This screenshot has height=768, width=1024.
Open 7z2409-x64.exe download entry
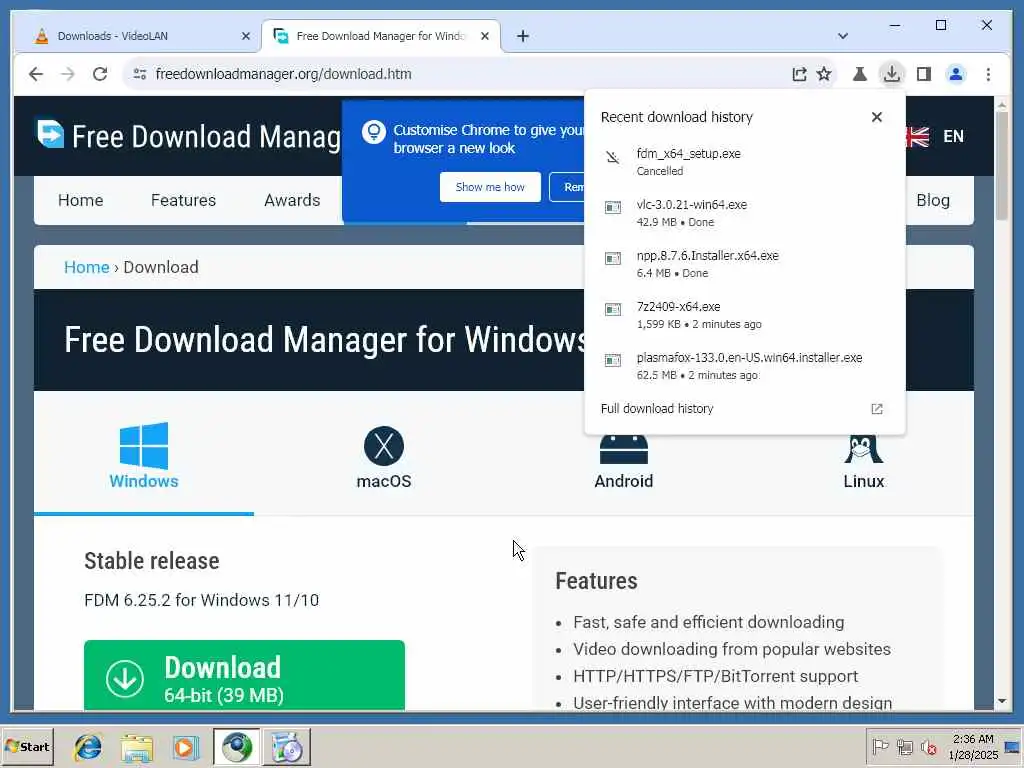click(x=744, y=315)
